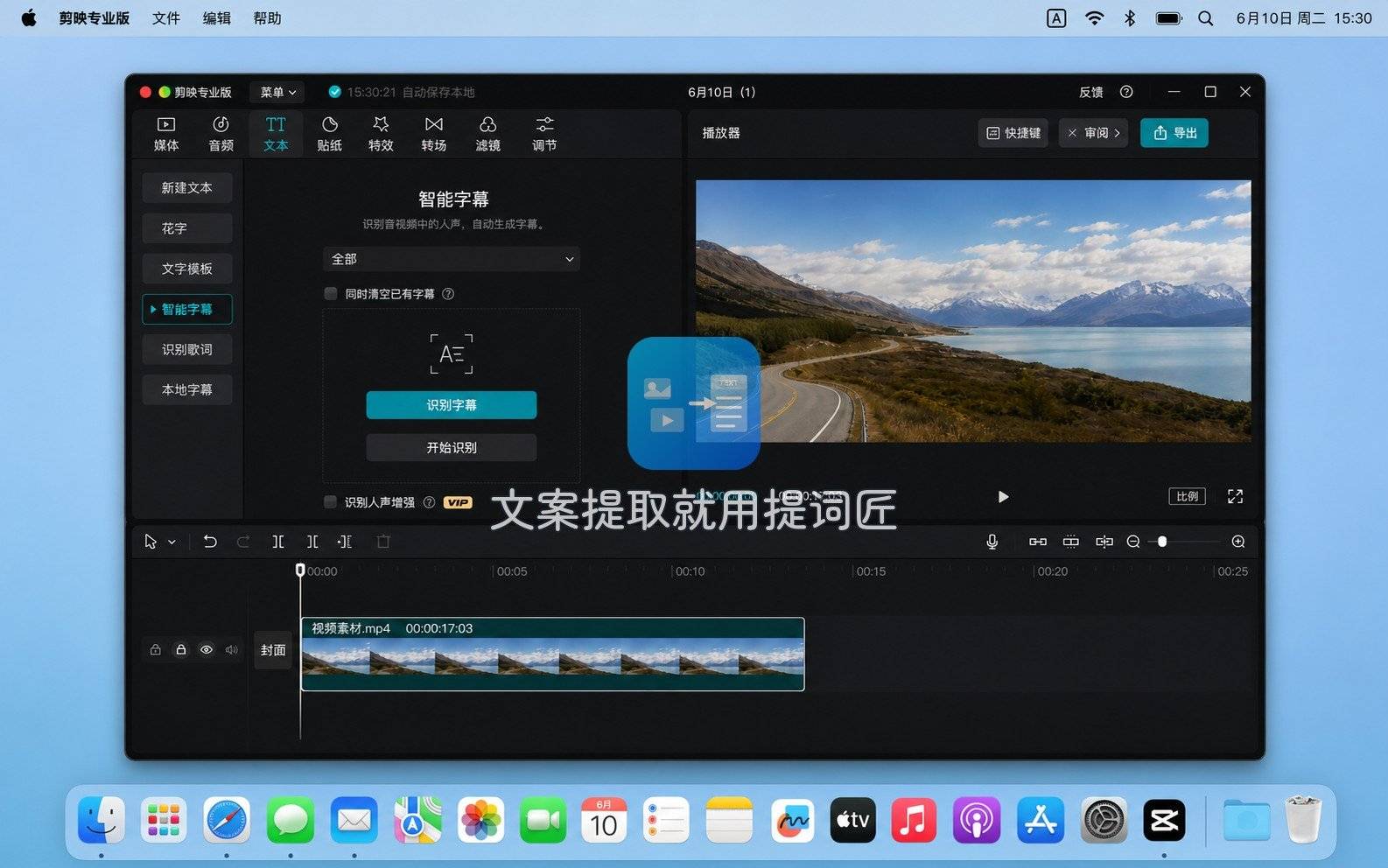Open the 全部 track dropdown
1388x868 pixels.
(x=451, y=259)
